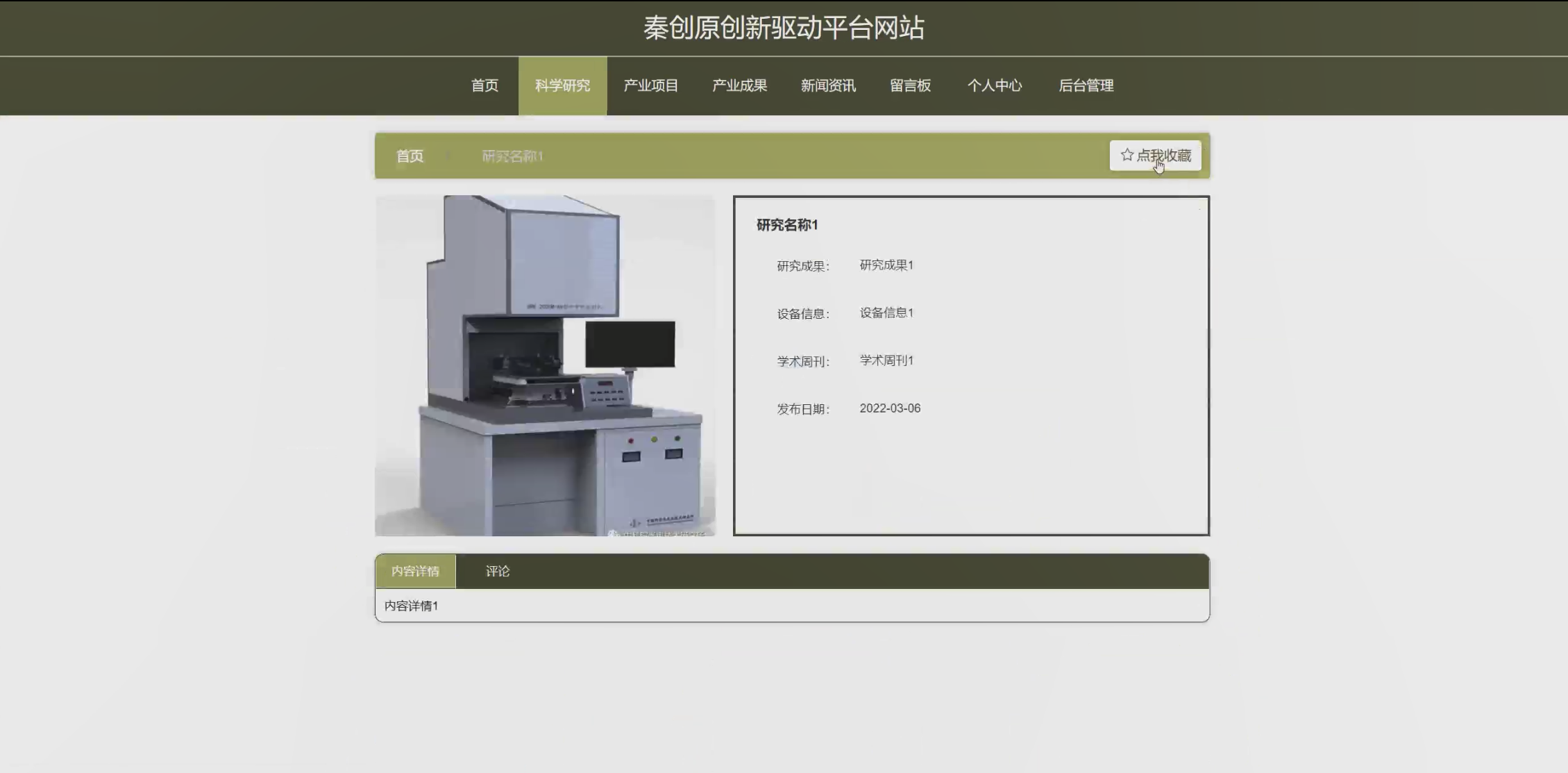Image resolution: width=1568 pixels, height=773 pixels.
Task: Go to 产业项目 in navigation bar
Action: click(650, 85)
